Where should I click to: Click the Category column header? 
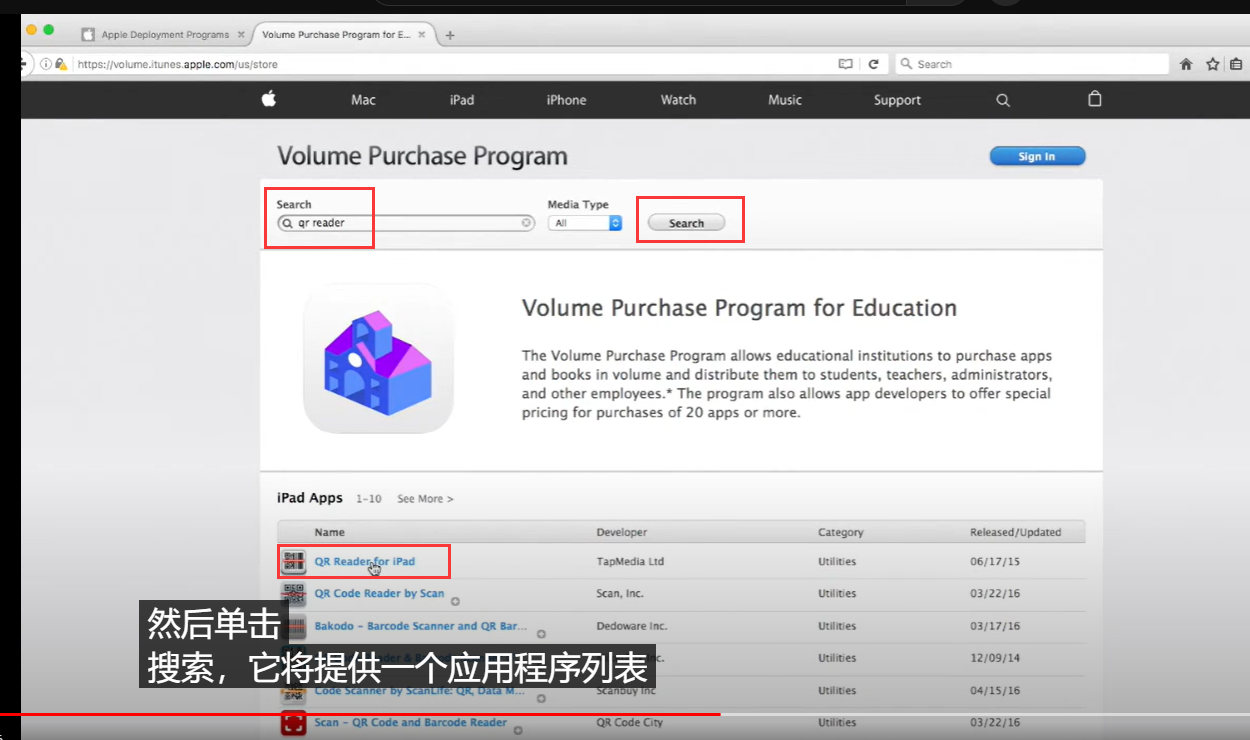coord(840,532)
